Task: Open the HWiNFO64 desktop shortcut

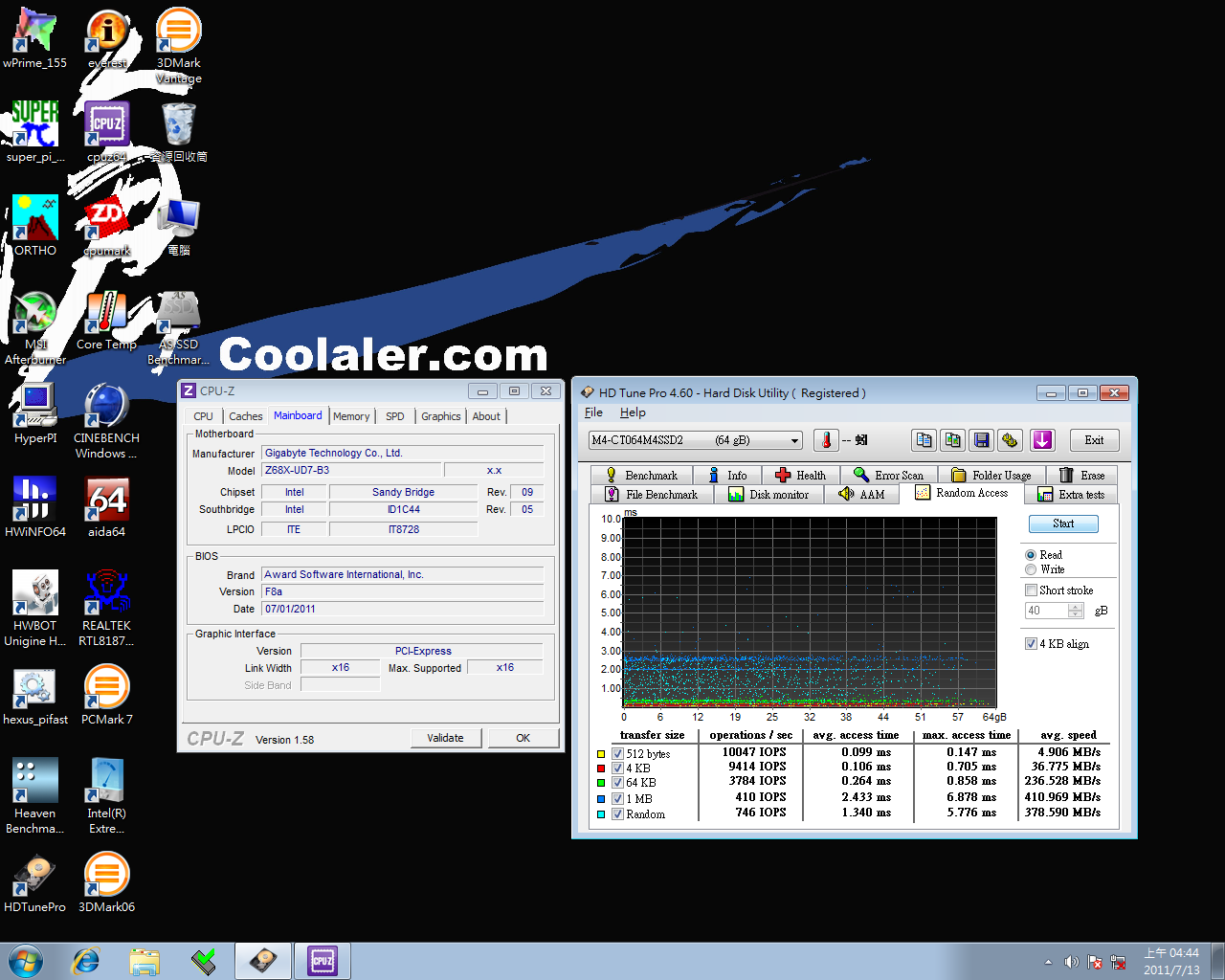Action: 35,507
